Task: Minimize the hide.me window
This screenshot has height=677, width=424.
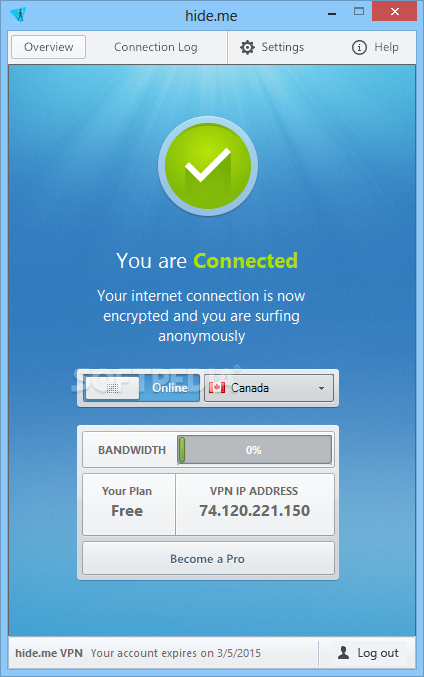Action: click(332, 14)
